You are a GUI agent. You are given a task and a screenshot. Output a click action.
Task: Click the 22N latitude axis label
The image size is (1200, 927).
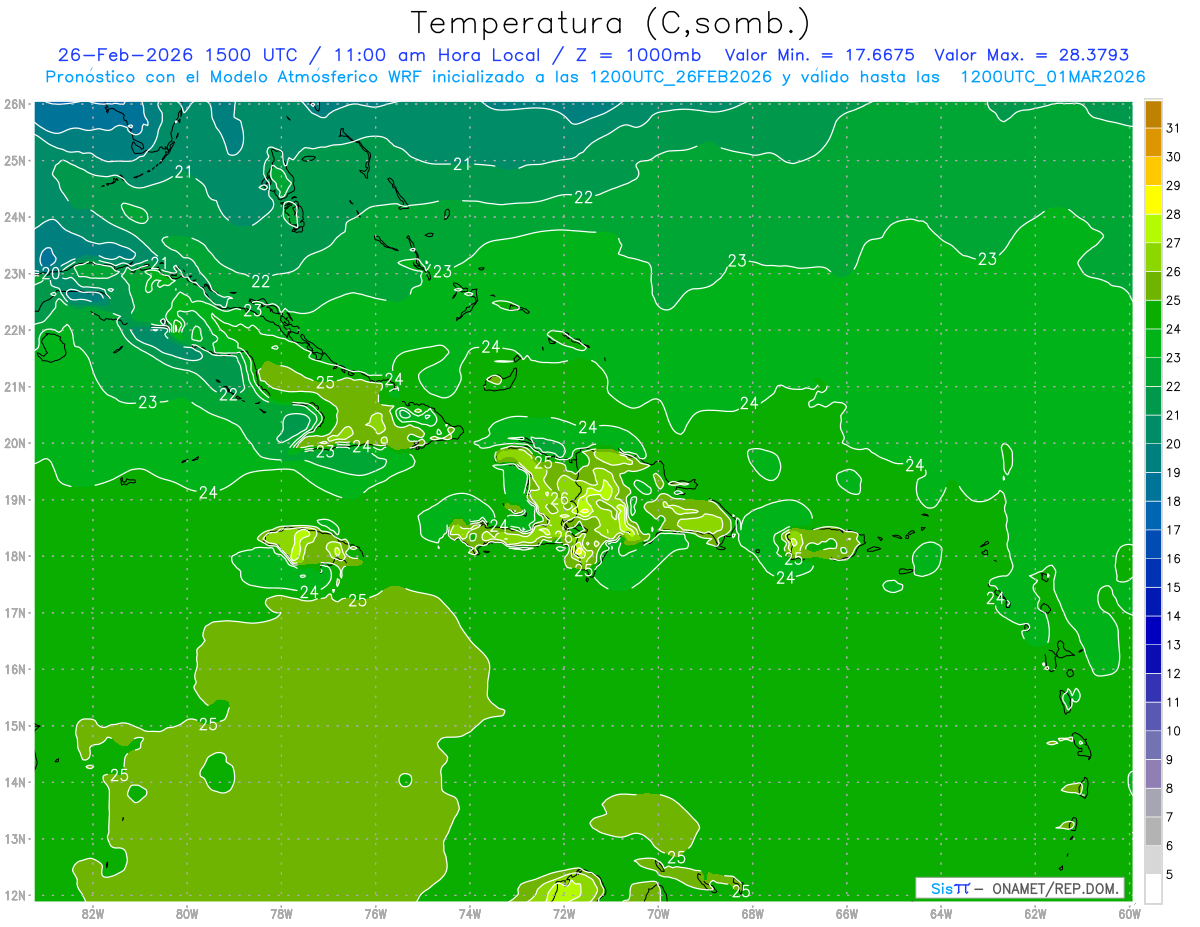(14, 330)
